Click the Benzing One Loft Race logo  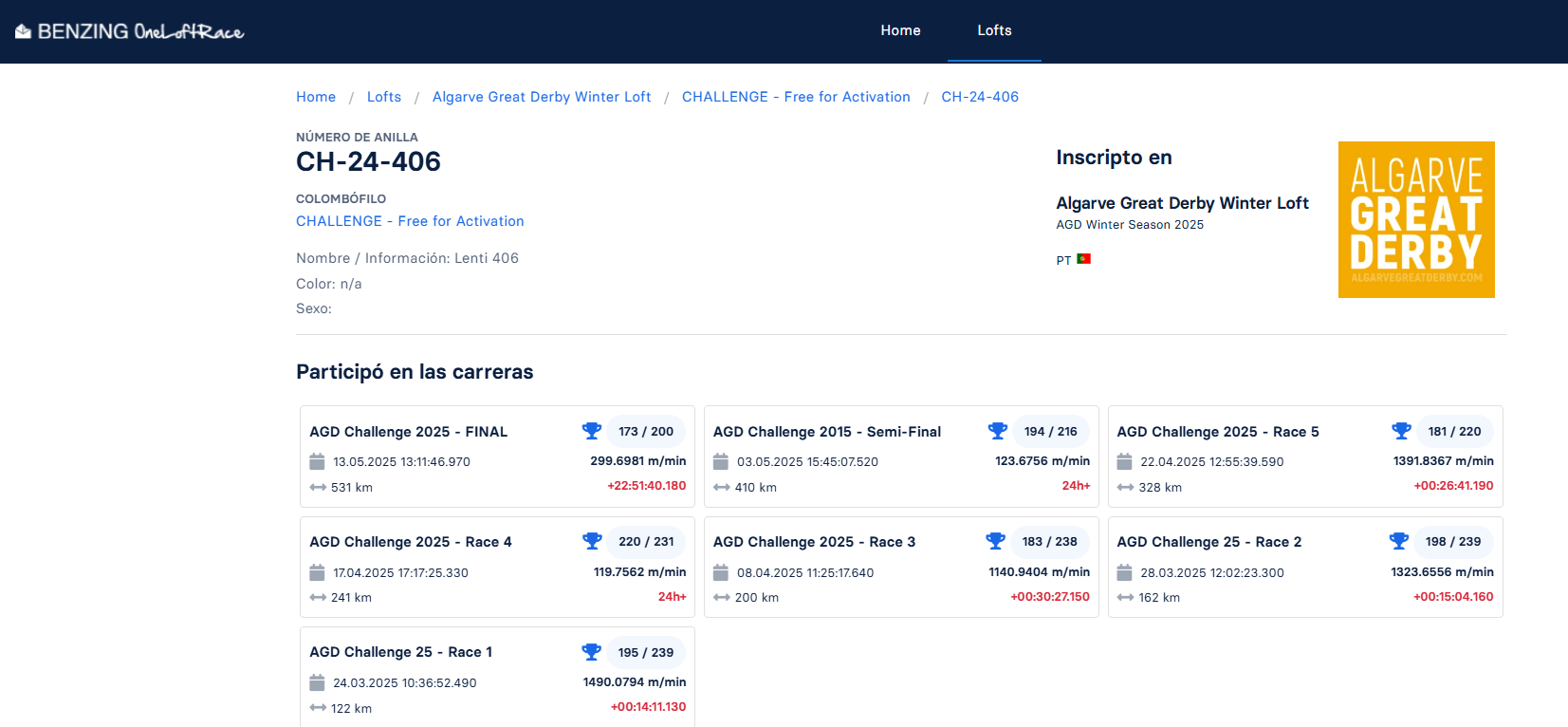click(x=129, y=31)
